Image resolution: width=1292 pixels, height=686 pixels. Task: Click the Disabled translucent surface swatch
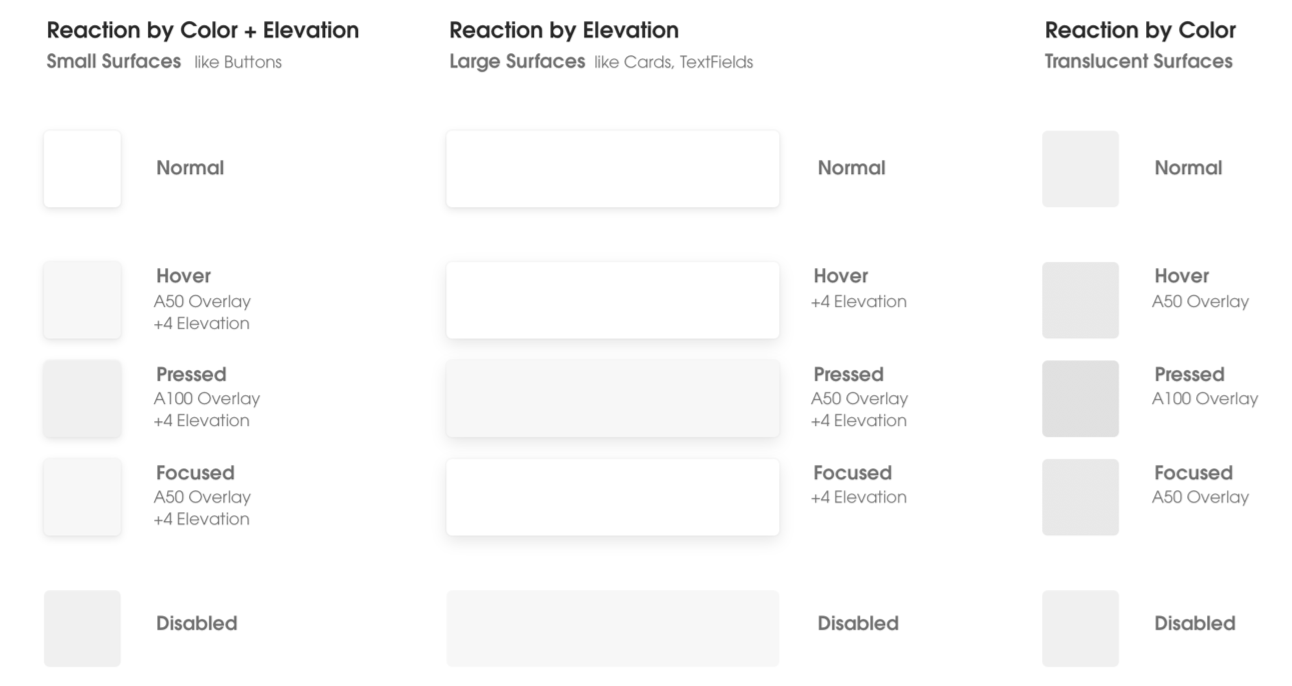pos(1080,628)
